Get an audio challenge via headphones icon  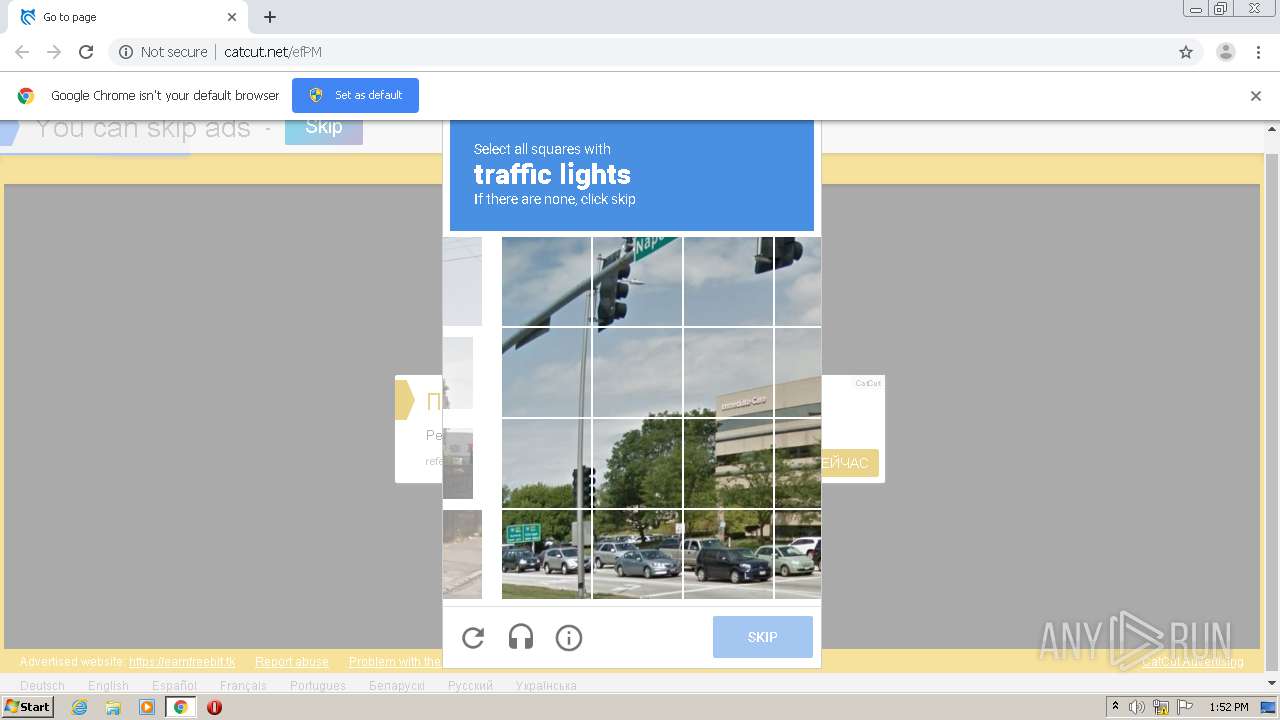point(521,638)
